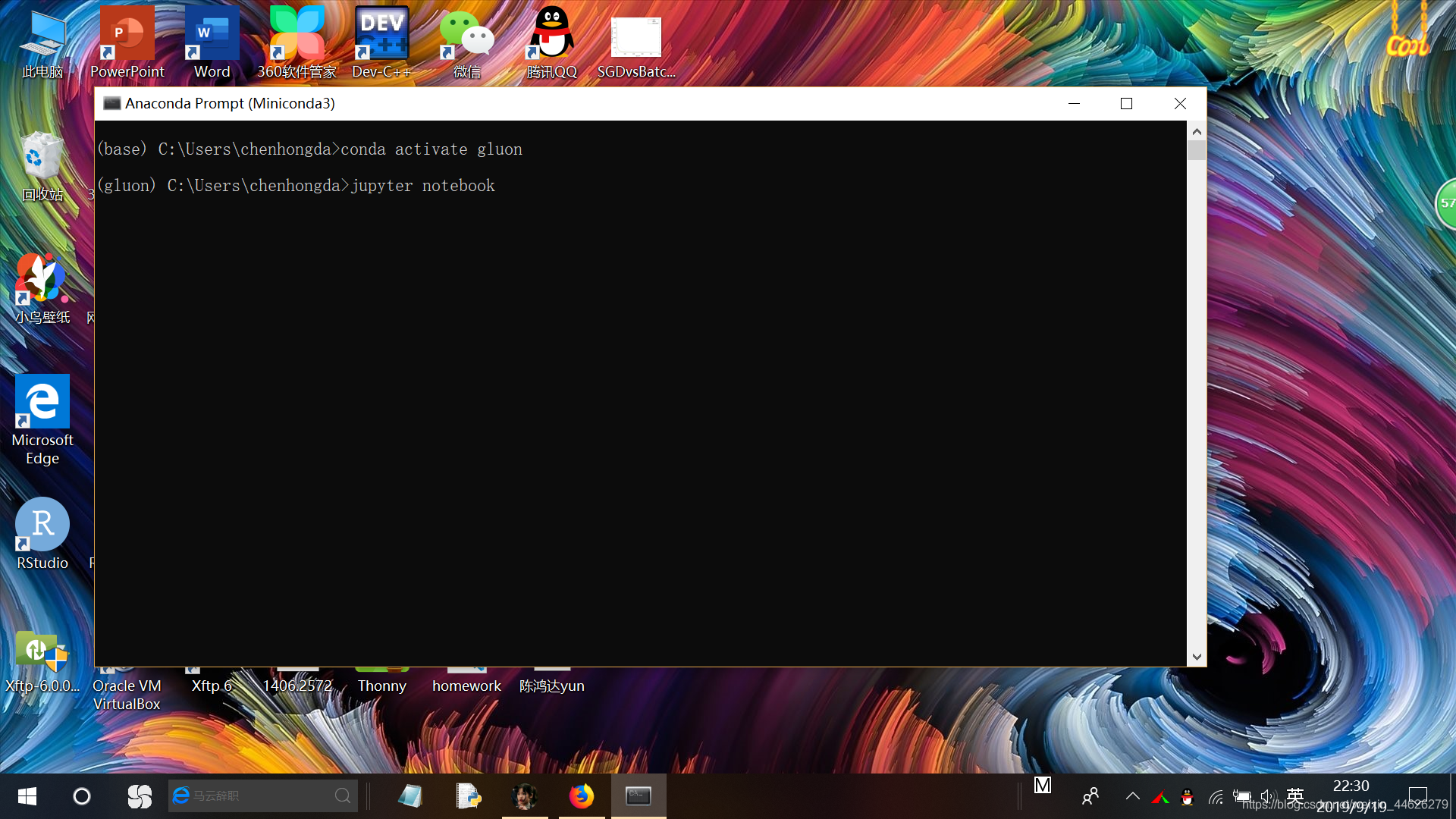
Task: Open the Python file taskbar icon
Action: point(468,796)
